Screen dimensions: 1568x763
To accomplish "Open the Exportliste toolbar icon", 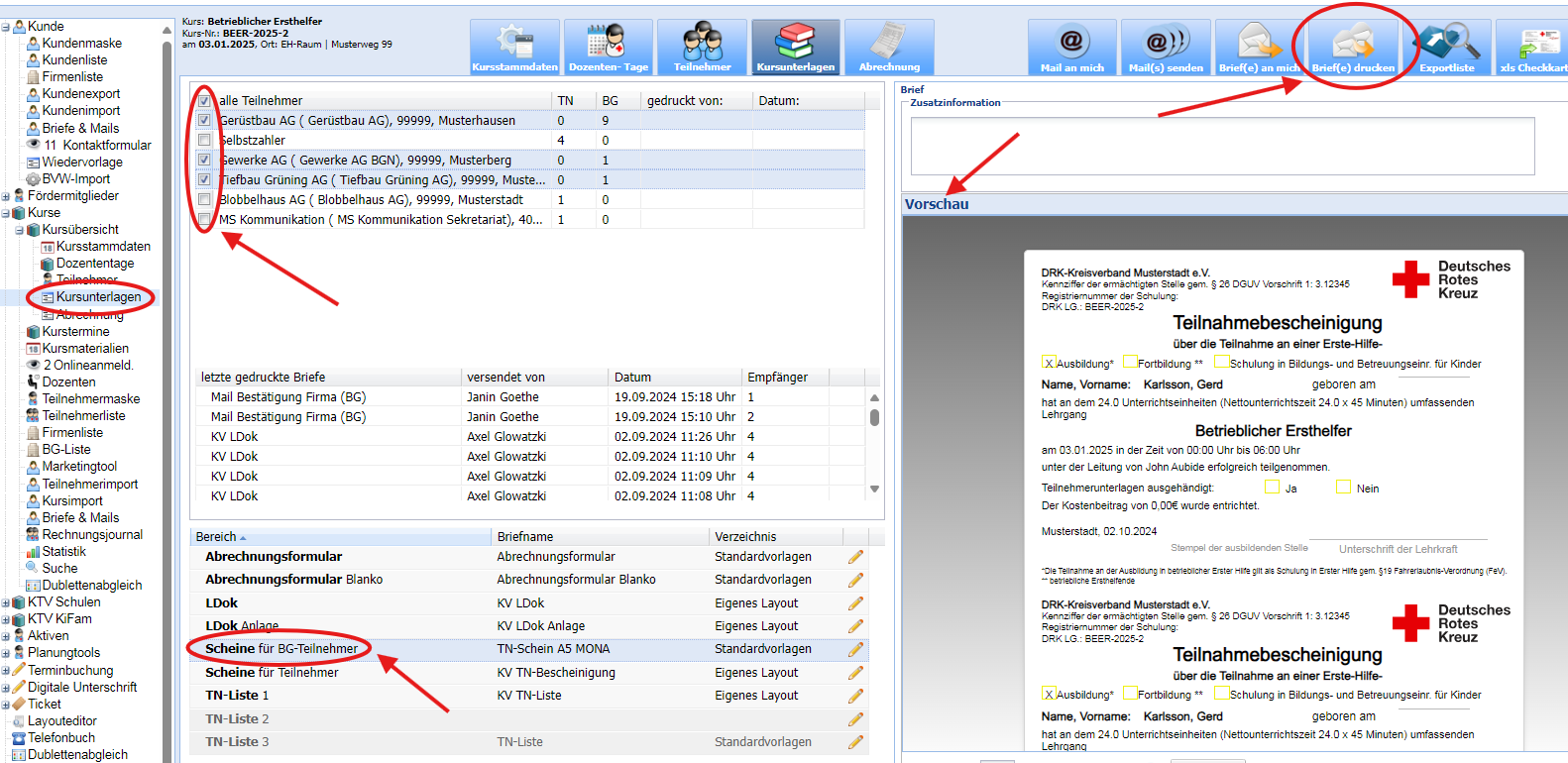I will tap(1446, 48).
